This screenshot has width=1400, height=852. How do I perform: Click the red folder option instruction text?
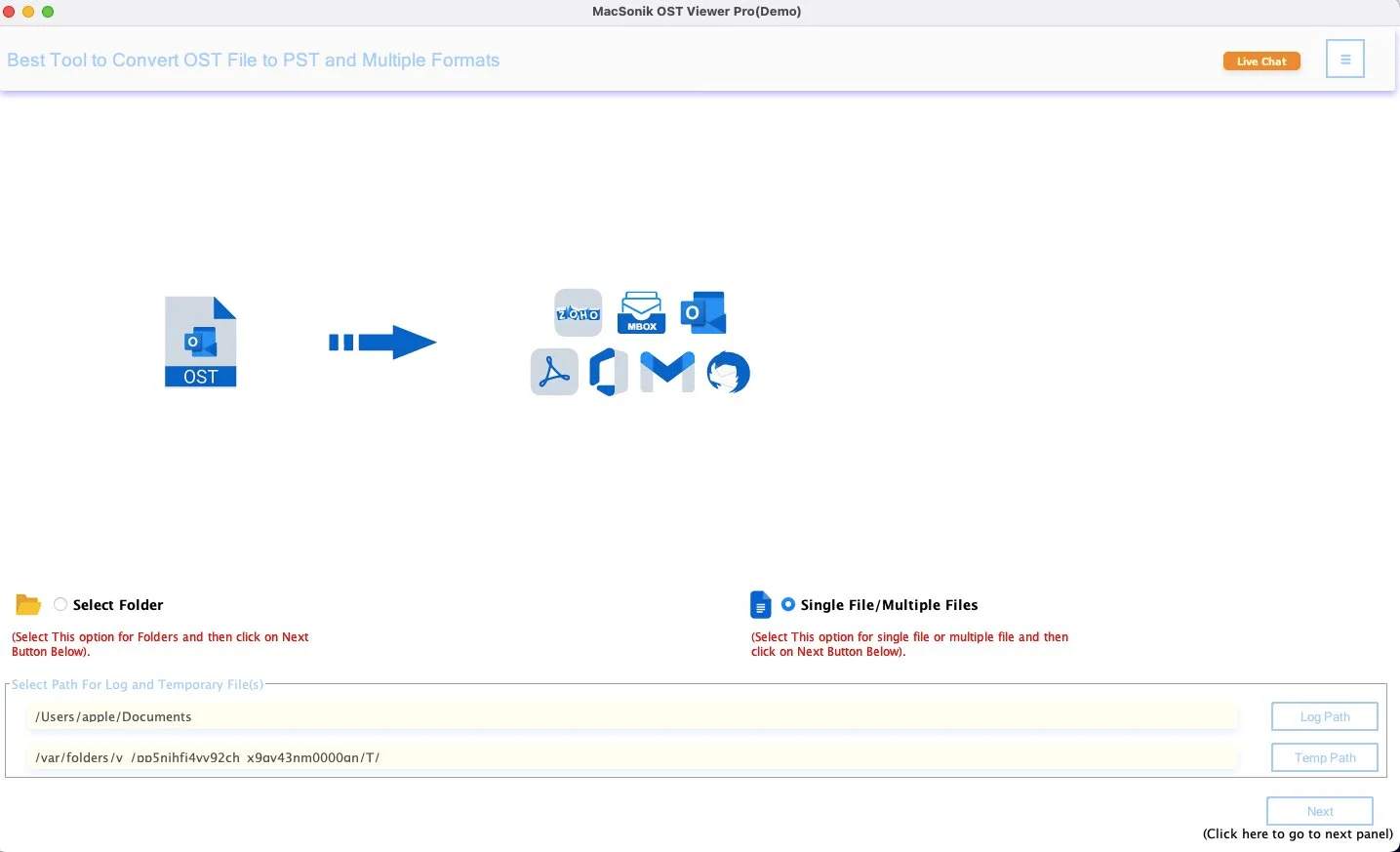click(x=160, y=644)
